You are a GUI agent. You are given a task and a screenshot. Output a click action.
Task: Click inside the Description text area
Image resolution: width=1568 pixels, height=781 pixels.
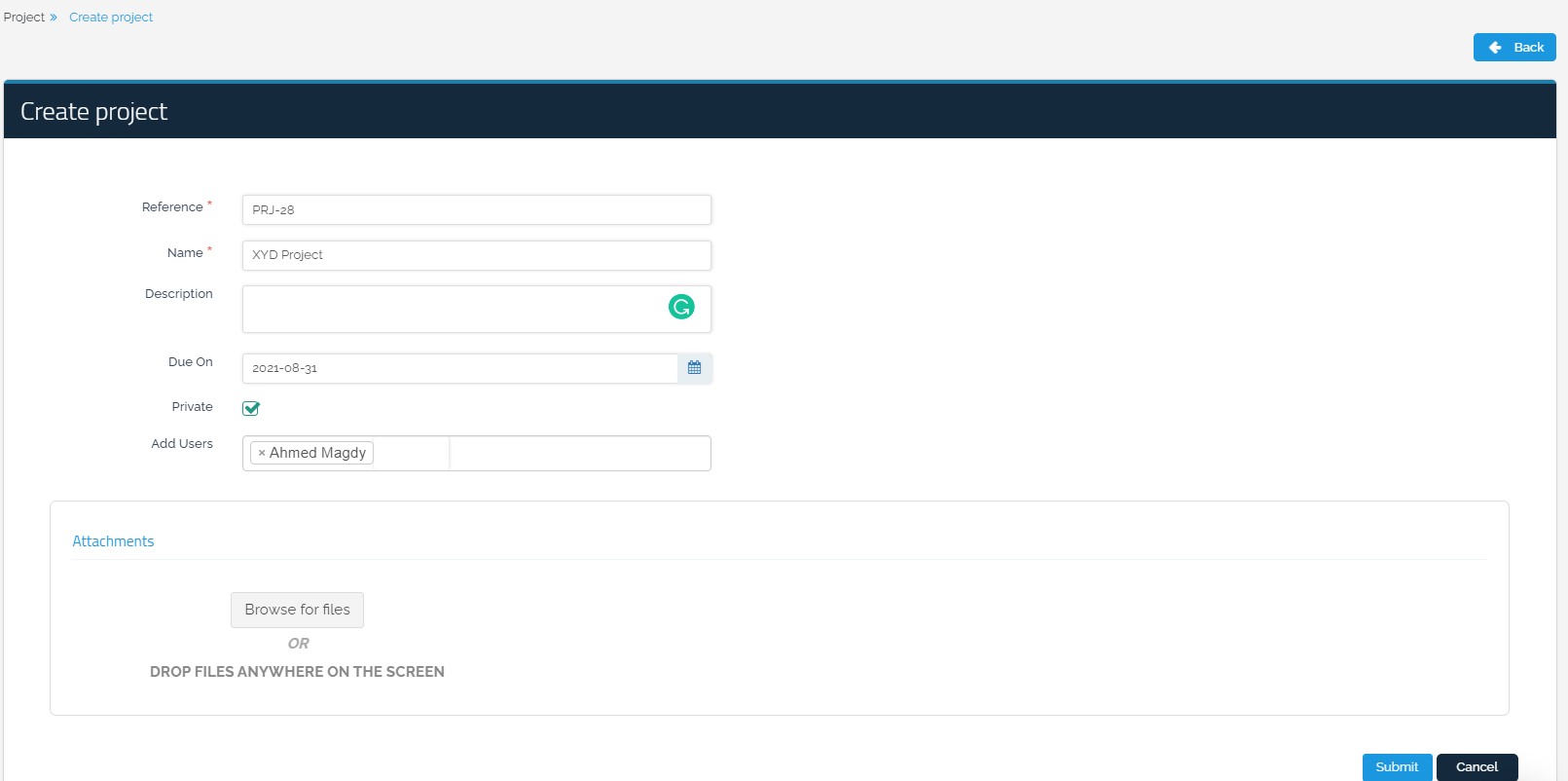pos(448,309)
